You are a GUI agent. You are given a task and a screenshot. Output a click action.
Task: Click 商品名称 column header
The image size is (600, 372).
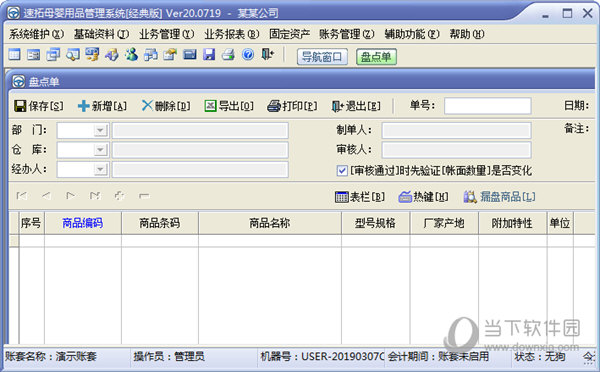pos(270,223)
